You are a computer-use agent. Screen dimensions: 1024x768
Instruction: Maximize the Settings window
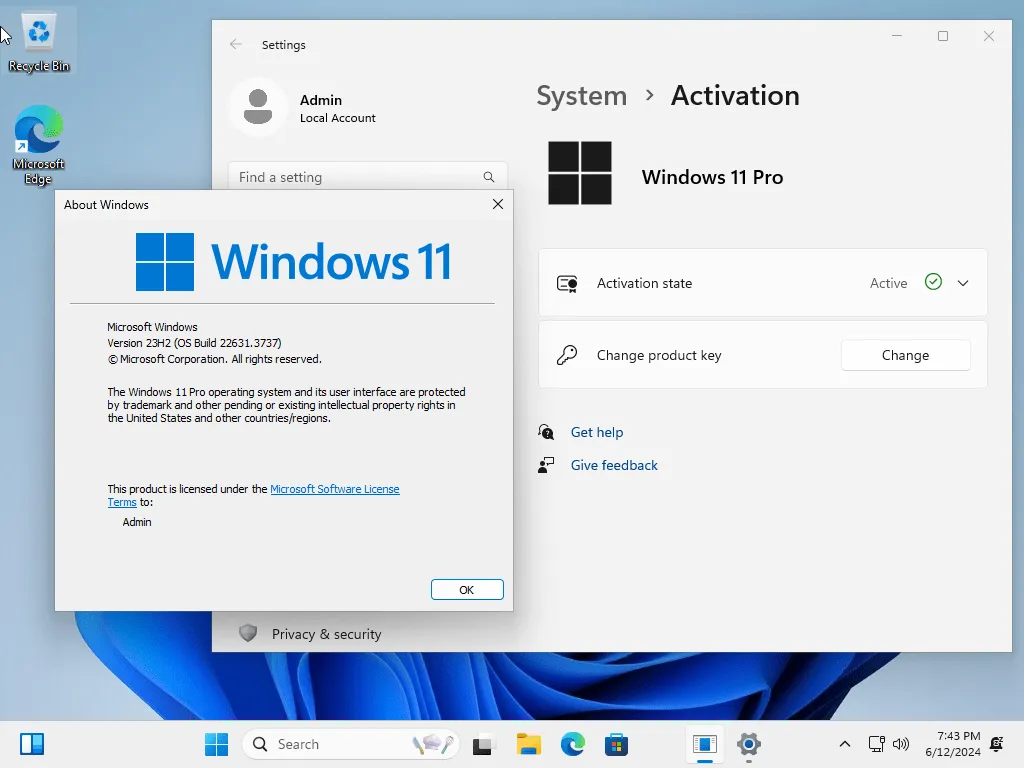pyautogui.click(x=942, y=36)
